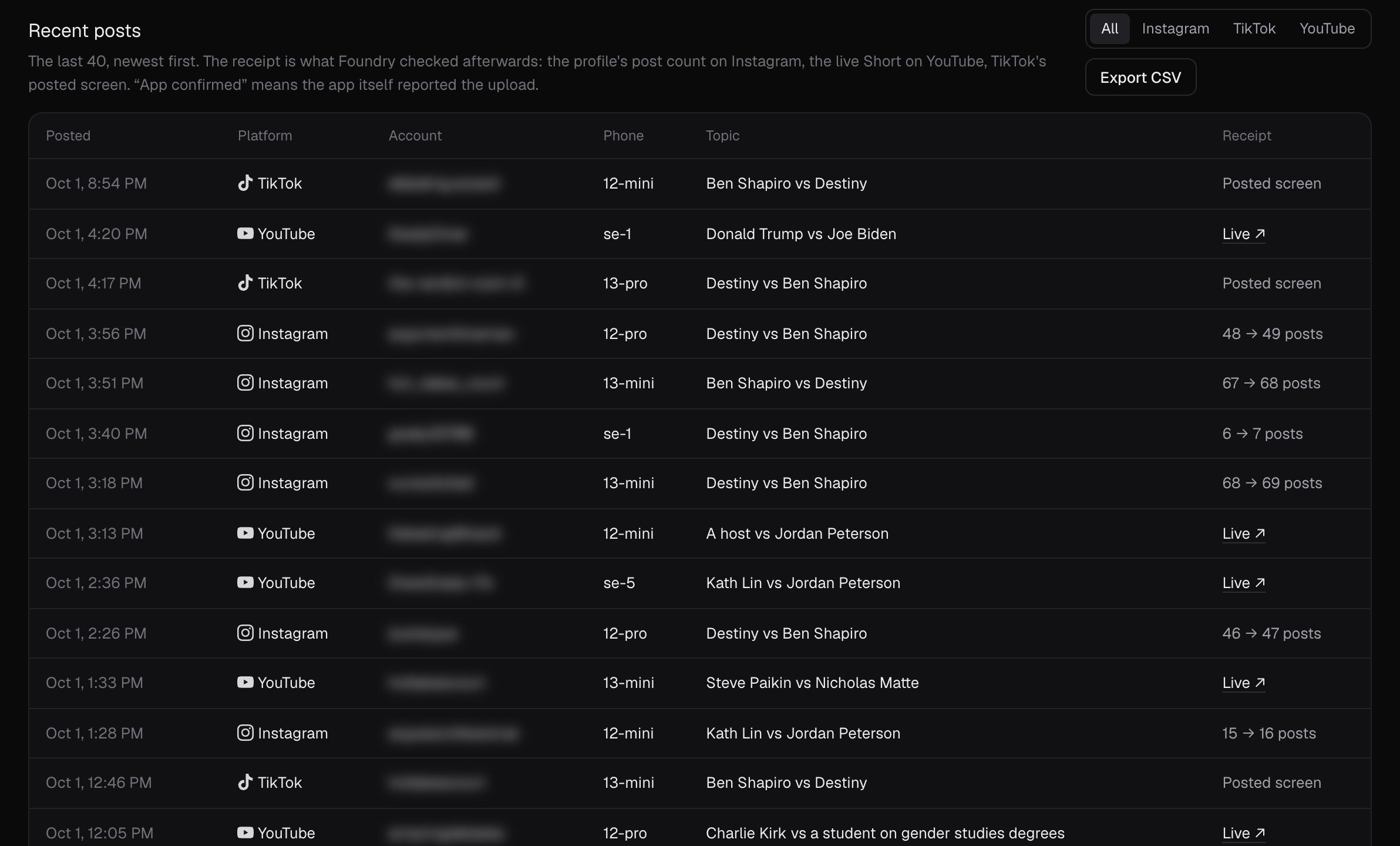The width and height of the screenshot is (1400, 846).
Task: Click Instagram icon in the 3:40 PM row
Action: coord(245,433)
